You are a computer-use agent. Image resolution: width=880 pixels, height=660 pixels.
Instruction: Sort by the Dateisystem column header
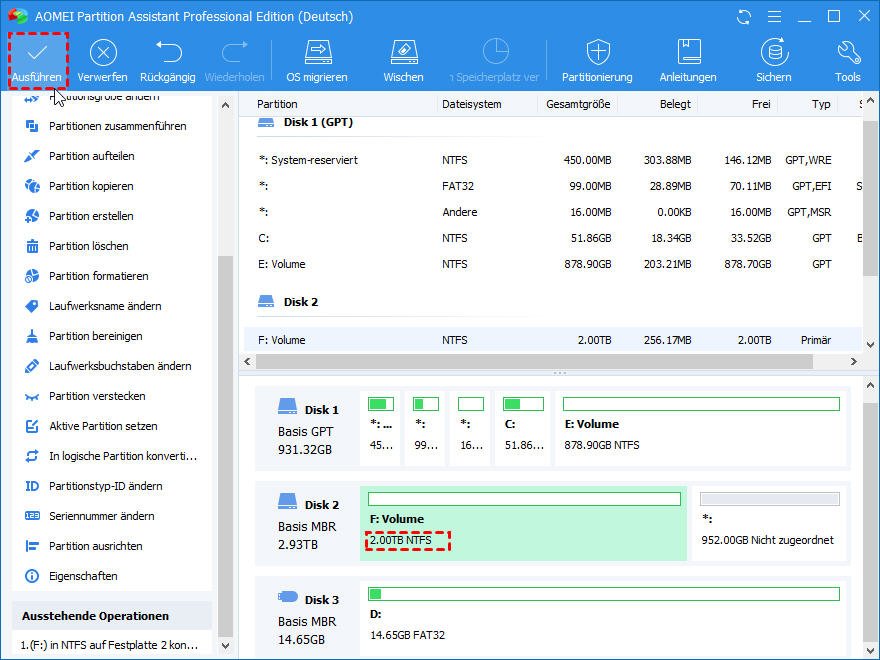pos(472,104)
